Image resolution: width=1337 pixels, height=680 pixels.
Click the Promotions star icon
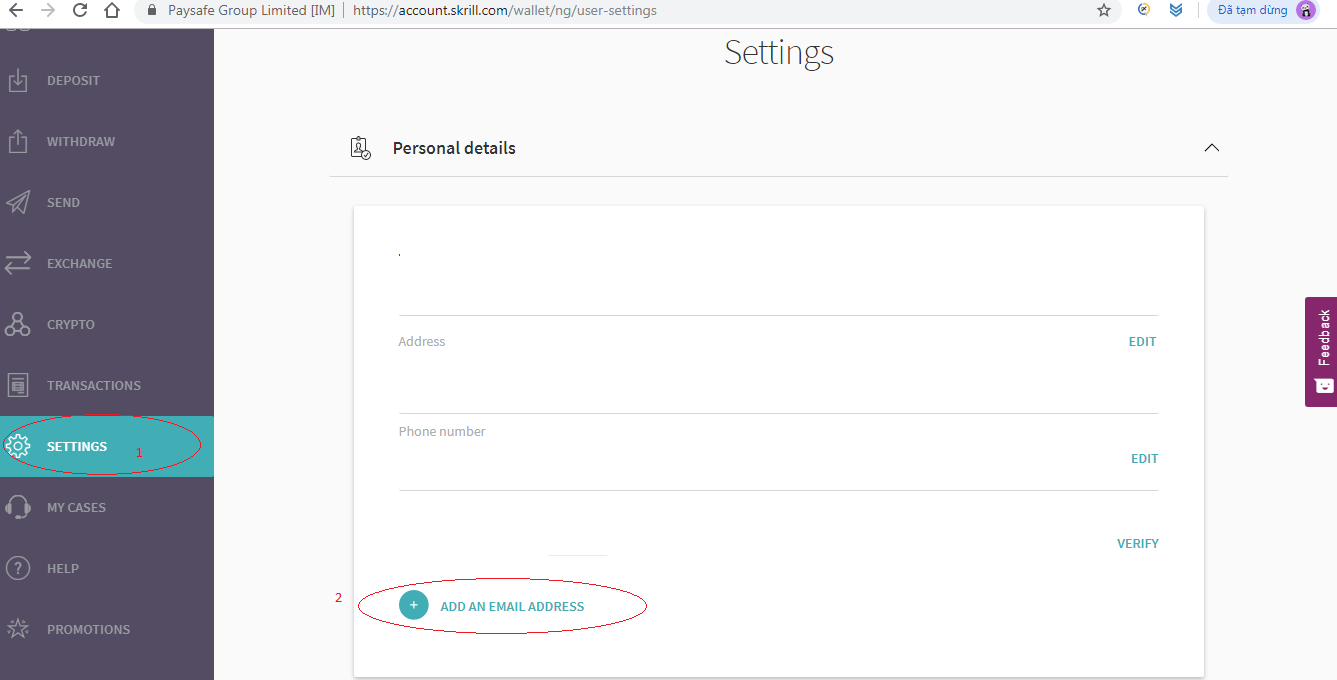pyautogui.click(x=18, y=629)
